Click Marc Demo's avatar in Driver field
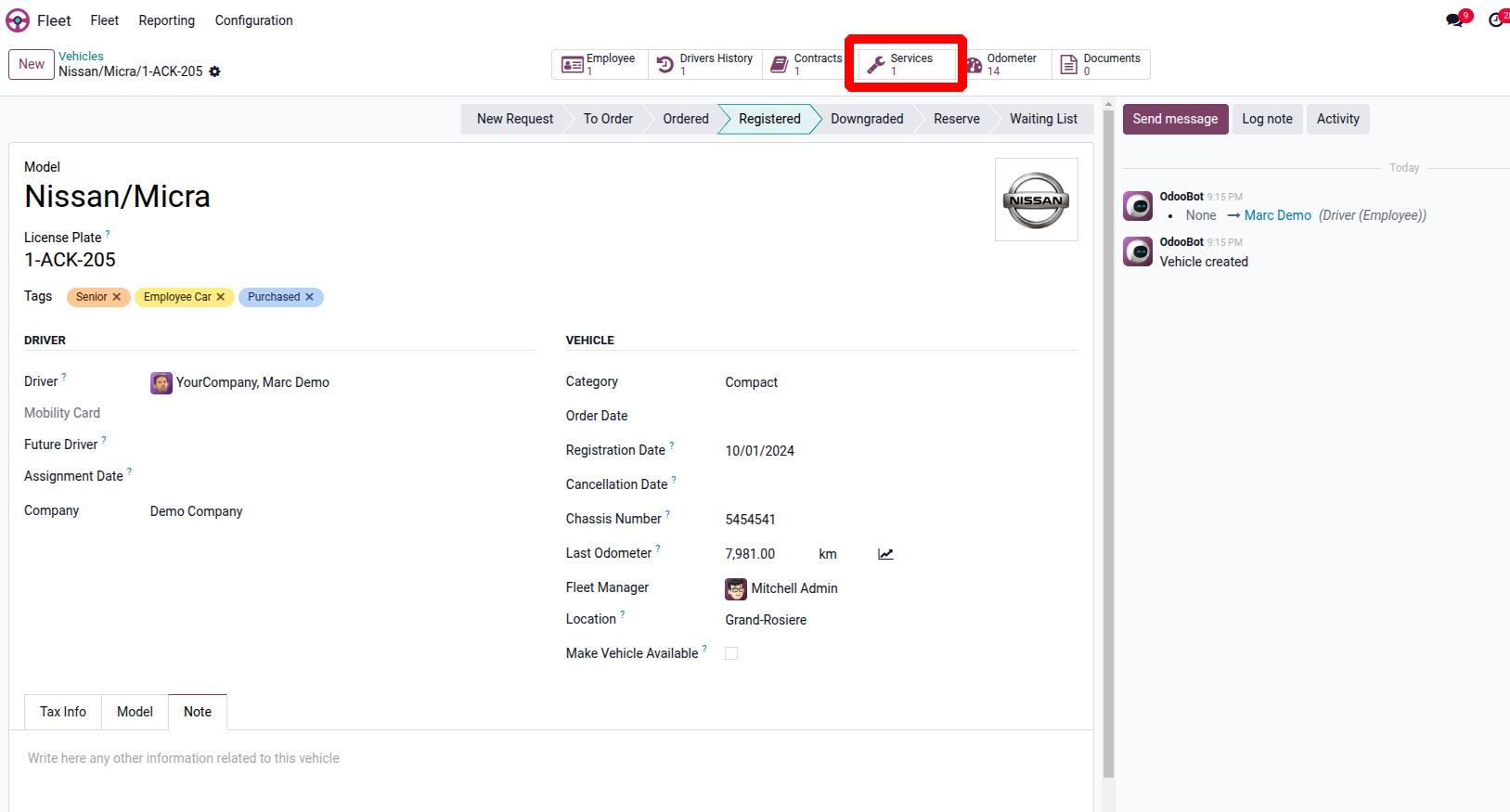 click(x=161, y=383)
